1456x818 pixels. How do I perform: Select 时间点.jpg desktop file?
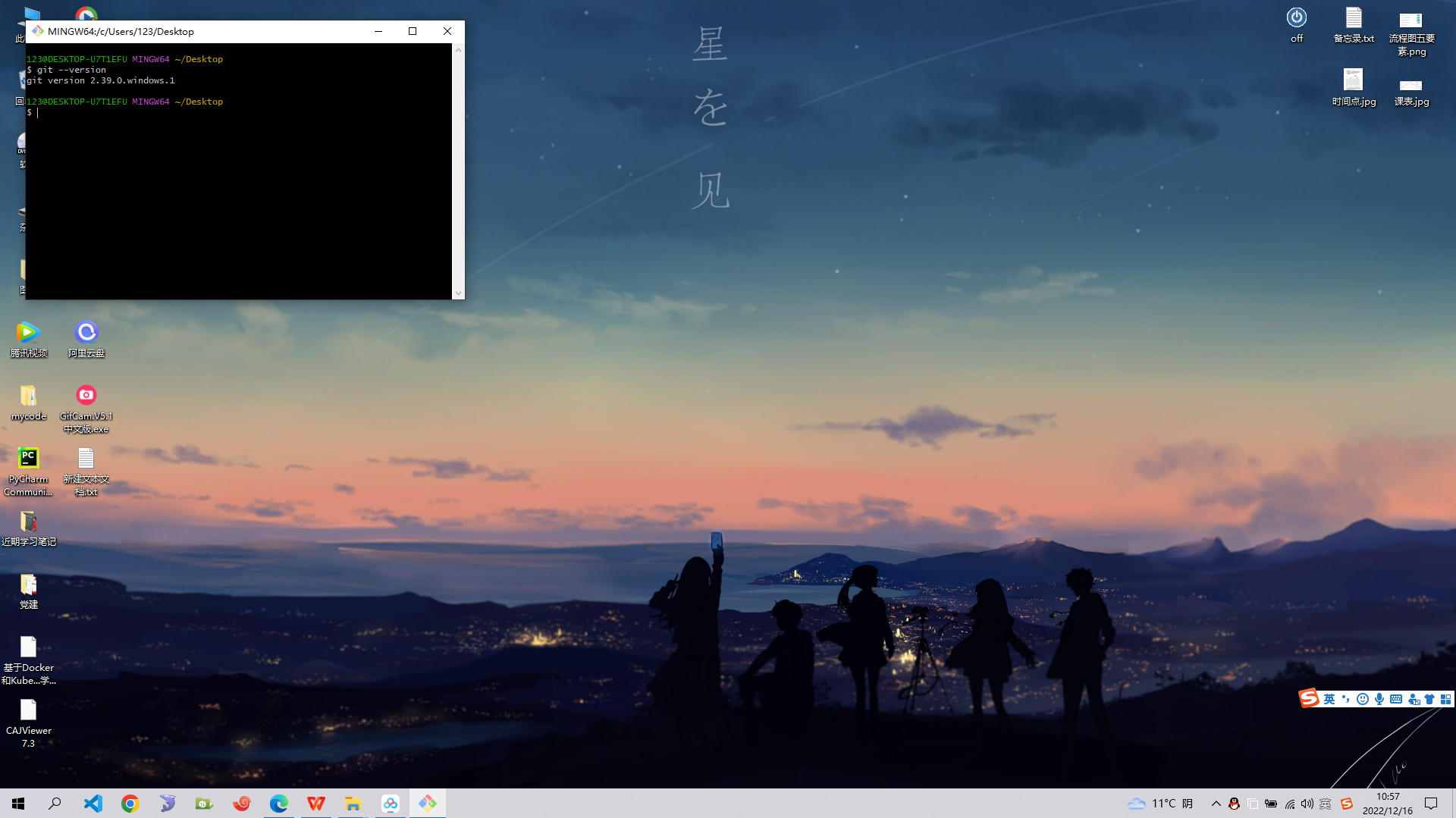(x=1354, y=87)
